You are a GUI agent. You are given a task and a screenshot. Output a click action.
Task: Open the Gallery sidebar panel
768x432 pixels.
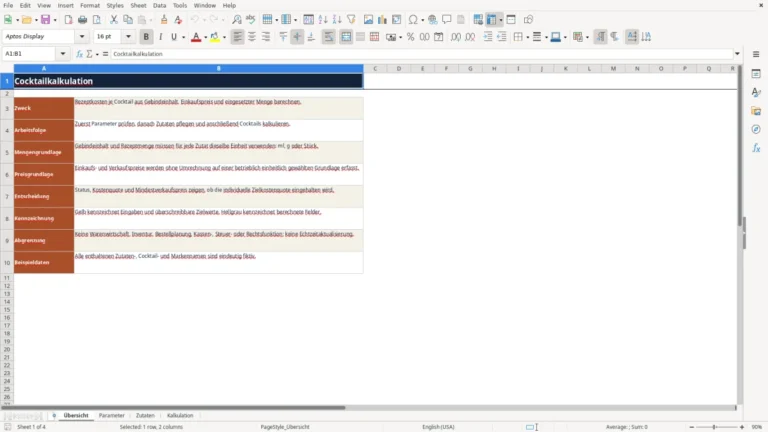point(756,111)
